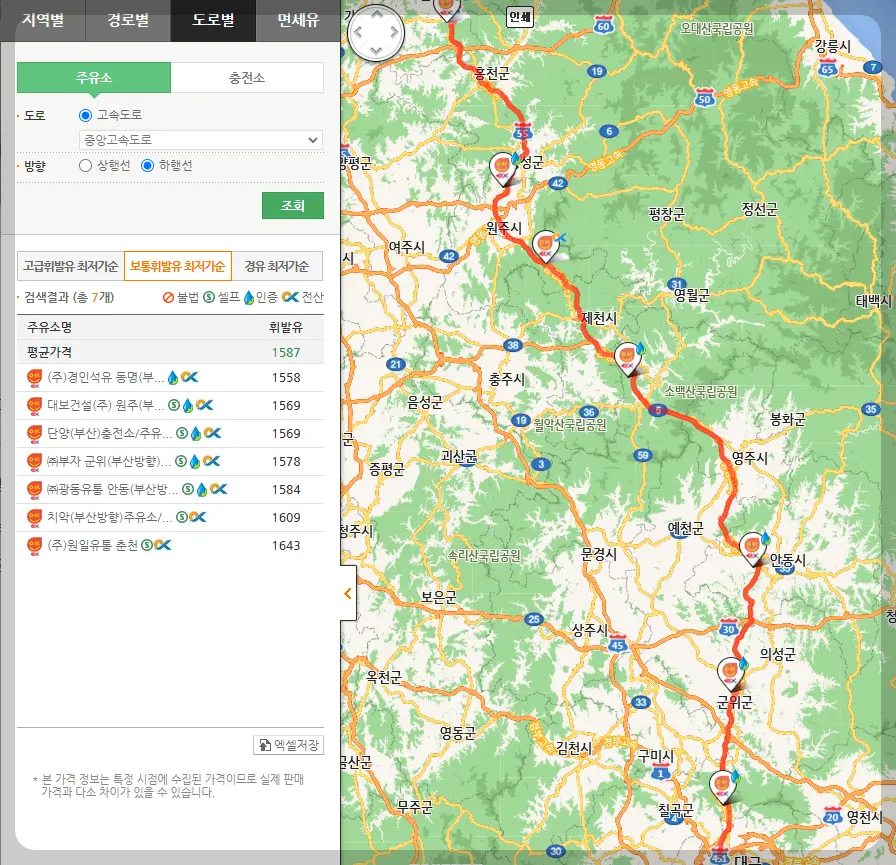Open the (주)원일유통 춘천 station row
896x865 pixels.
[170, 546]
